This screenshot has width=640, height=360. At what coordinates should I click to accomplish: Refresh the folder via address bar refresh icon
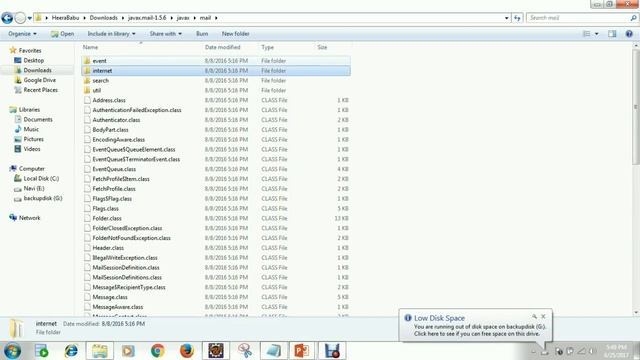pyautogui.click(x=517, y=18)
